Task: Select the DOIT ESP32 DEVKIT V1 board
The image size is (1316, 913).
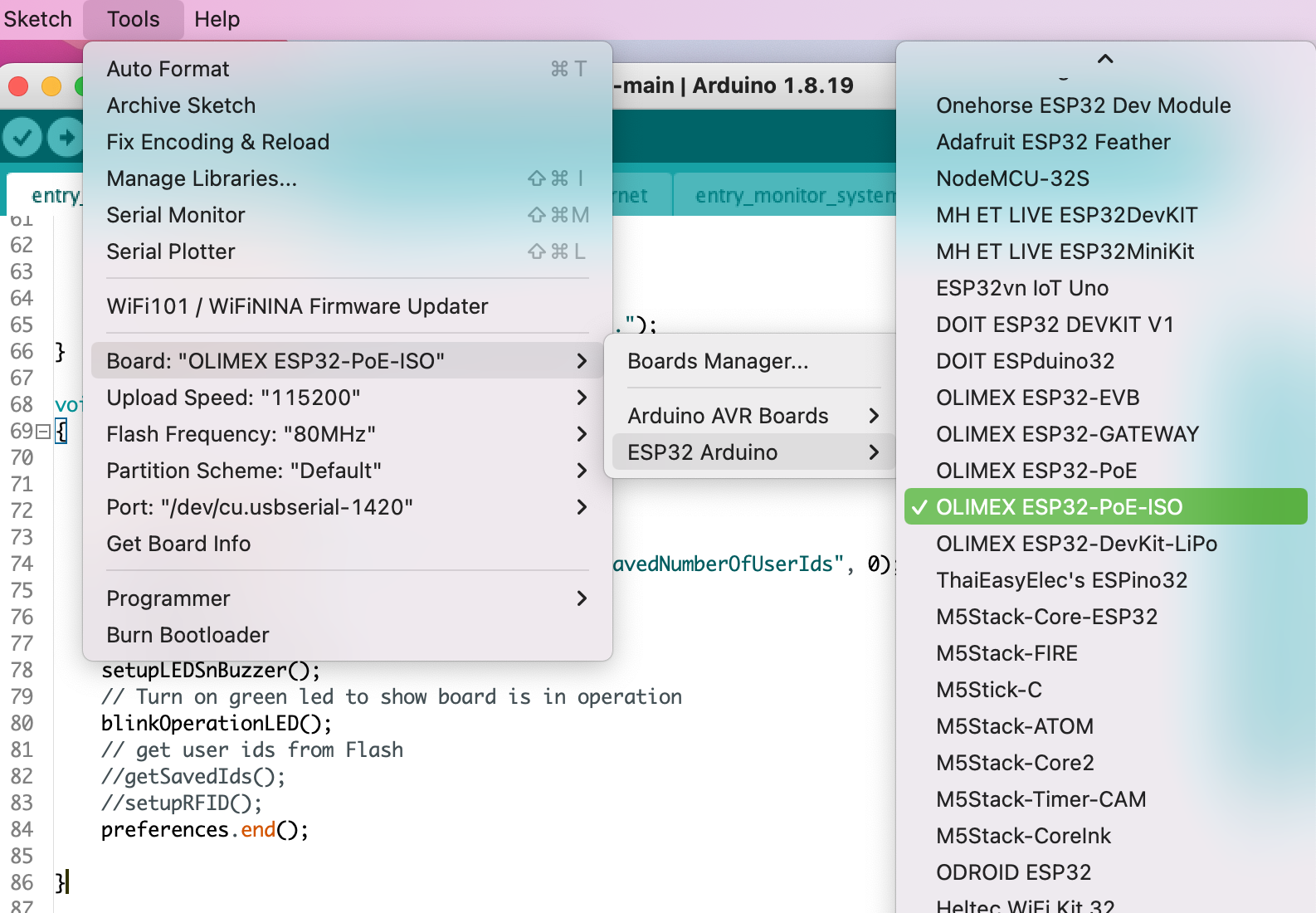Action: (1106, 325)
